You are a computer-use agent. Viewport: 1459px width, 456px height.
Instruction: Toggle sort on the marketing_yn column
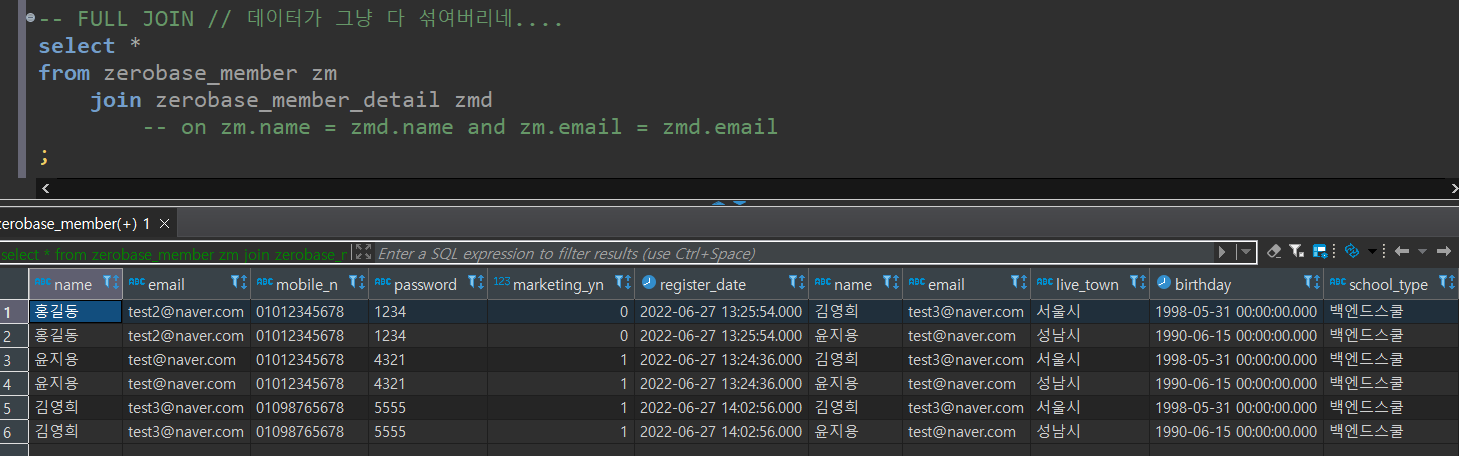coord(622,284)
